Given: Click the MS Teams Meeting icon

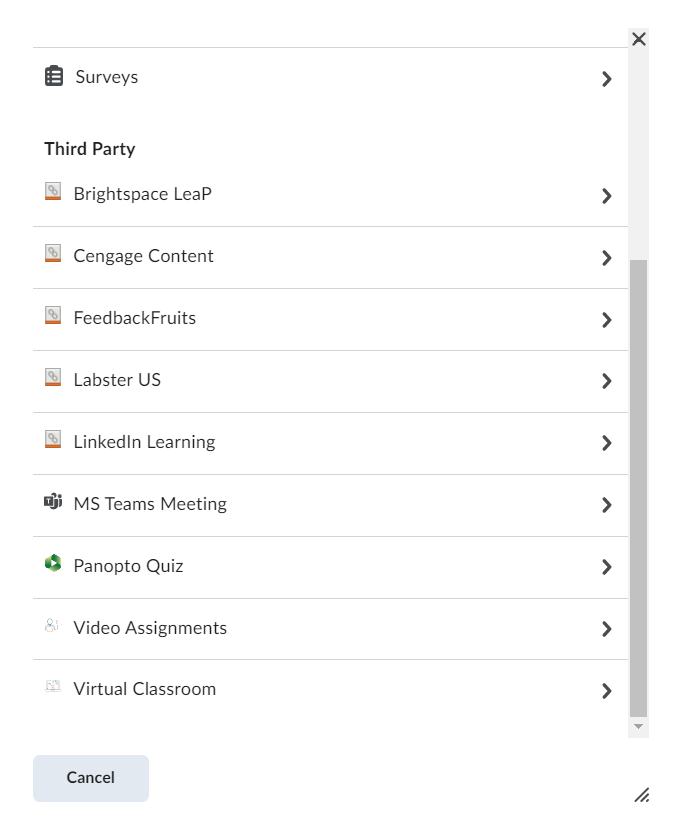Looking at the screenshot, I should click(x=54, y=504).
